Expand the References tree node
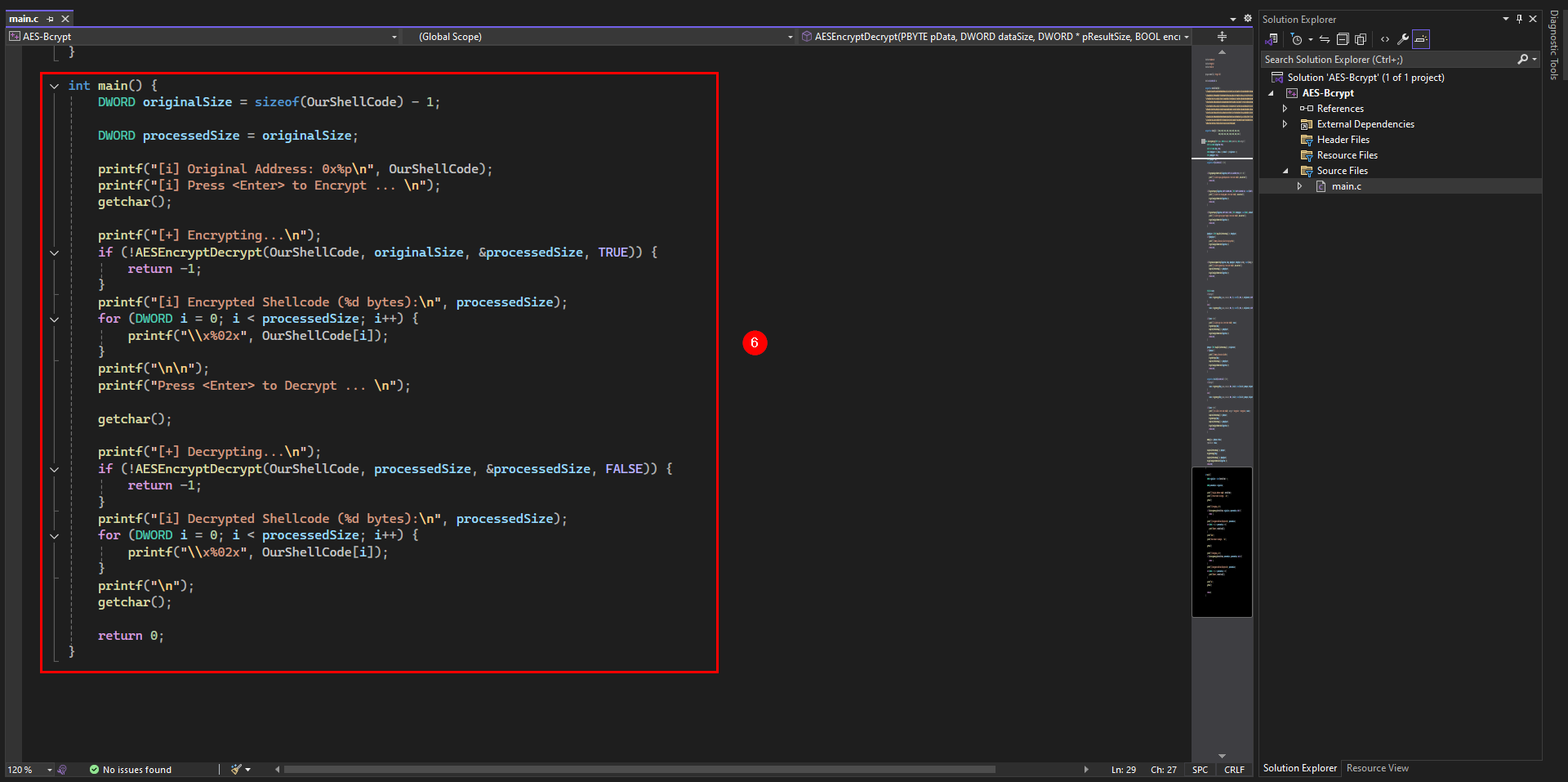 click(x=1285, y=109)
